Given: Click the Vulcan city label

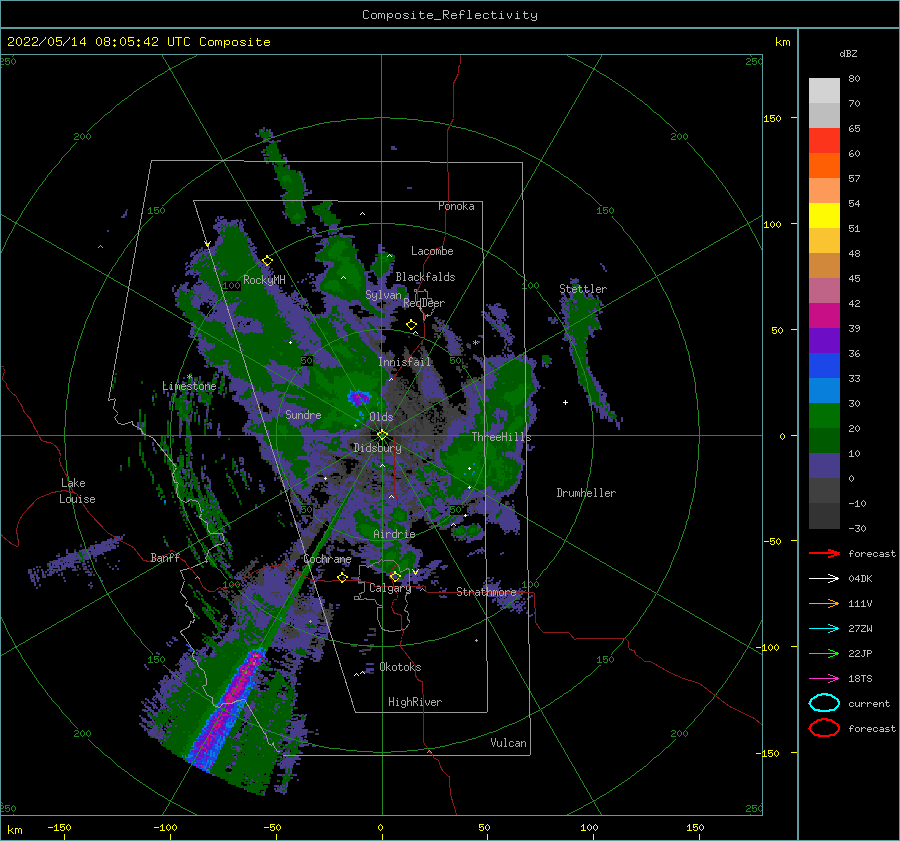Looking at the screenshot, I should 509,743.
